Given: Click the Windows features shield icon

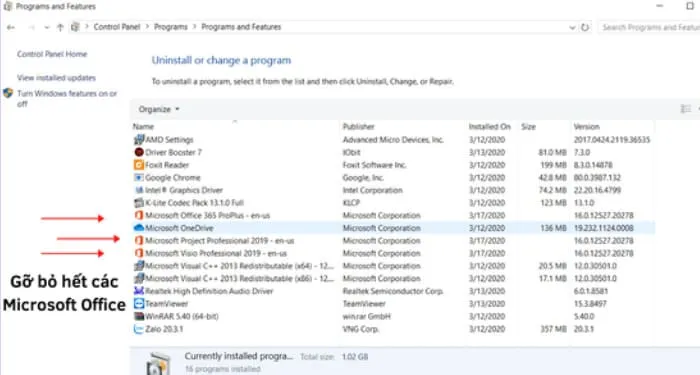Looking at the screenshot, I should pyautogui.click(x=8, y=93).
